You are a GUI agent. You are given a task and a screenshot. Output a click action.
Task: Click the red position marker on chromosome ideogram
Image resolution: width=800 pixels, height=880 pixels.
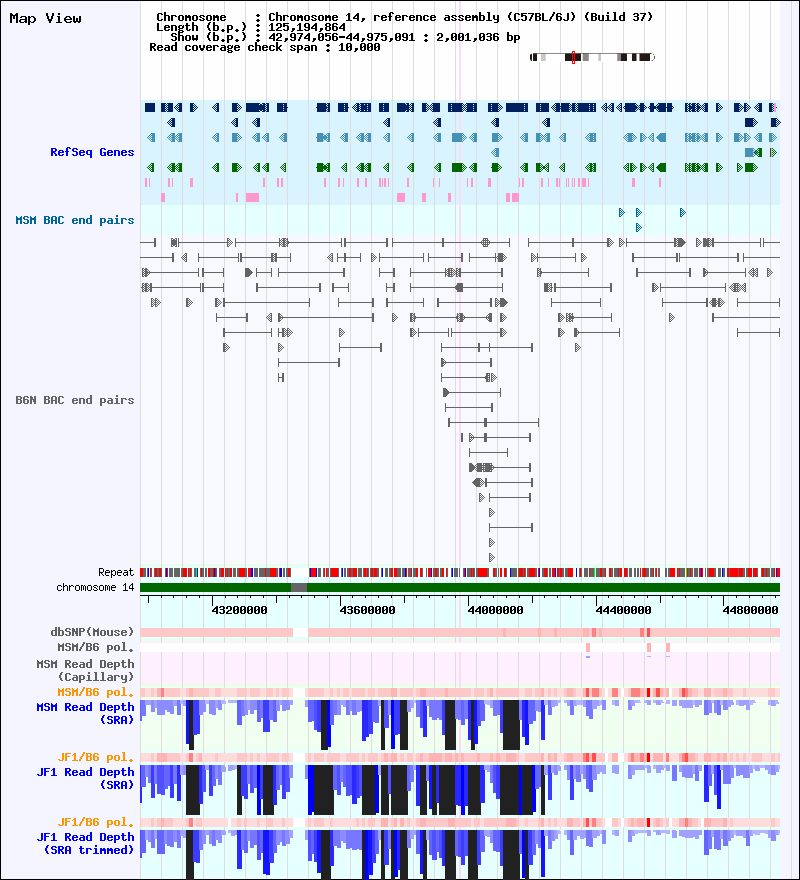573,57
